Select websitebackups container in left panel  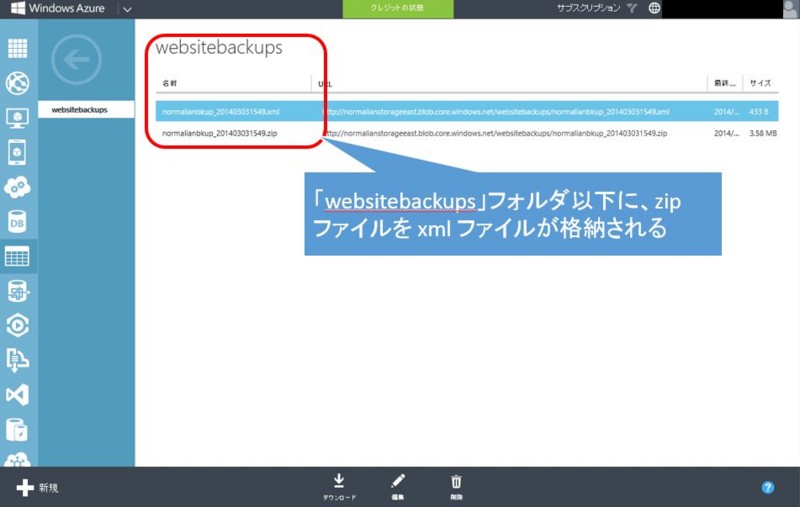86,110
